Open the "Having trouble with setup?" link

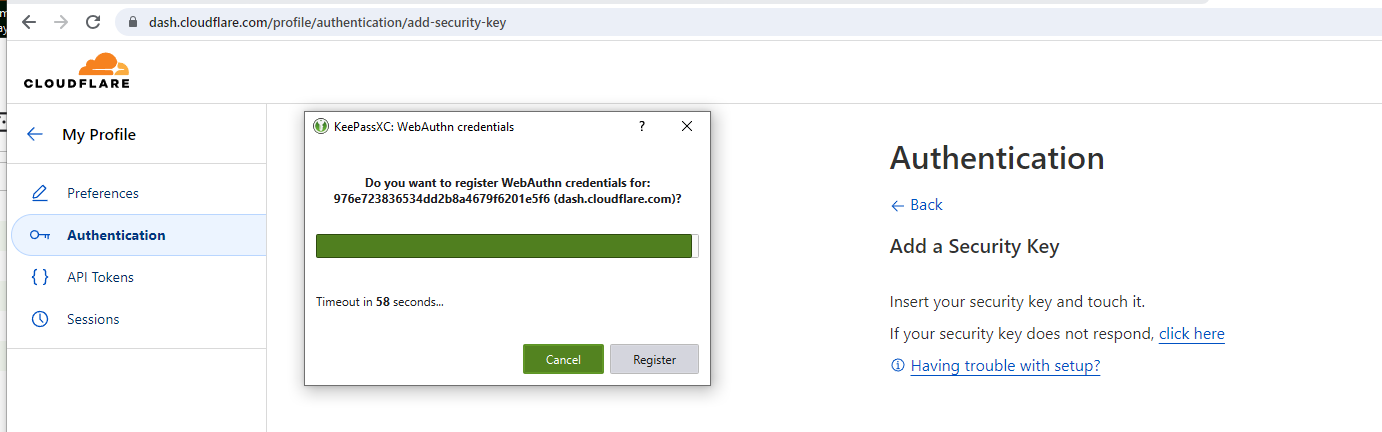1005,366
